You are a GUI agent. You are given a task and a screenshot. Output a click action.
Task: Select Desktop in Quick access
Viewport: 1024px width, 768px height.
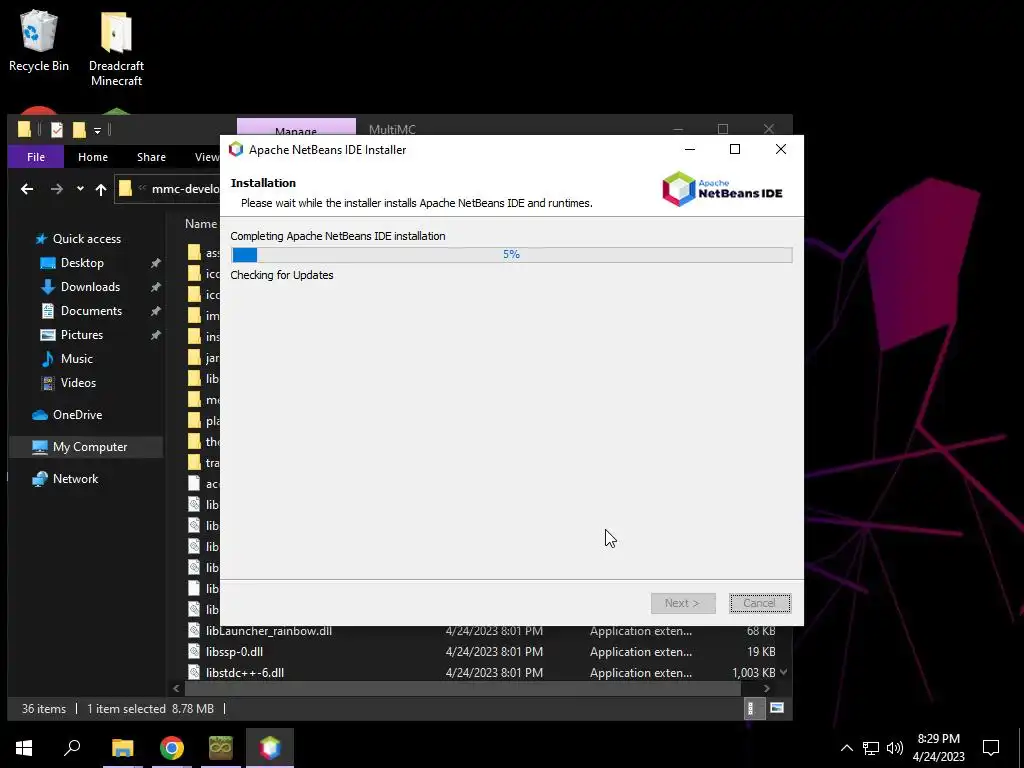point(82,263)
